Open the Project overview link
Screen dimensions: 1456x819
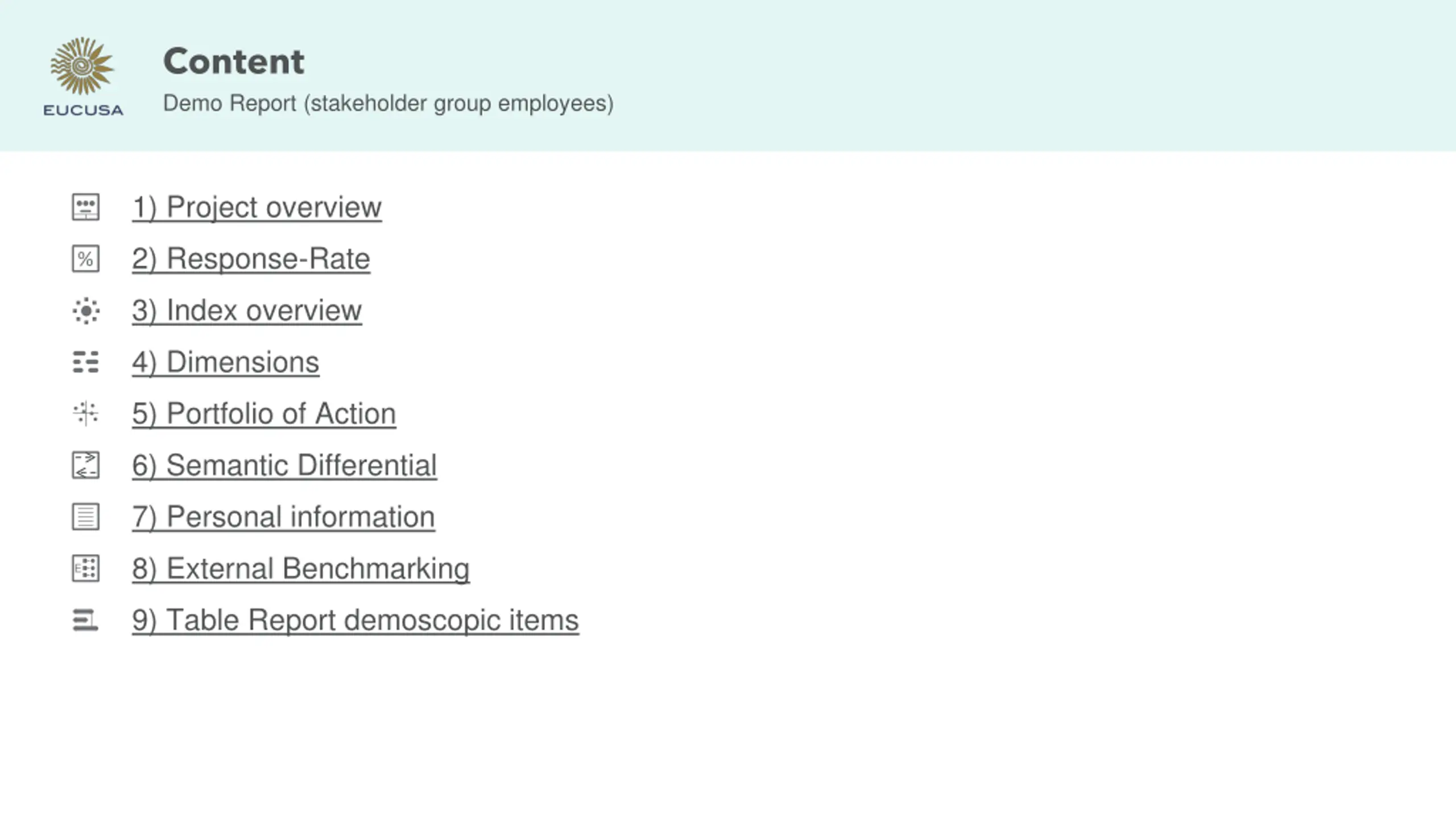(257, 207)
